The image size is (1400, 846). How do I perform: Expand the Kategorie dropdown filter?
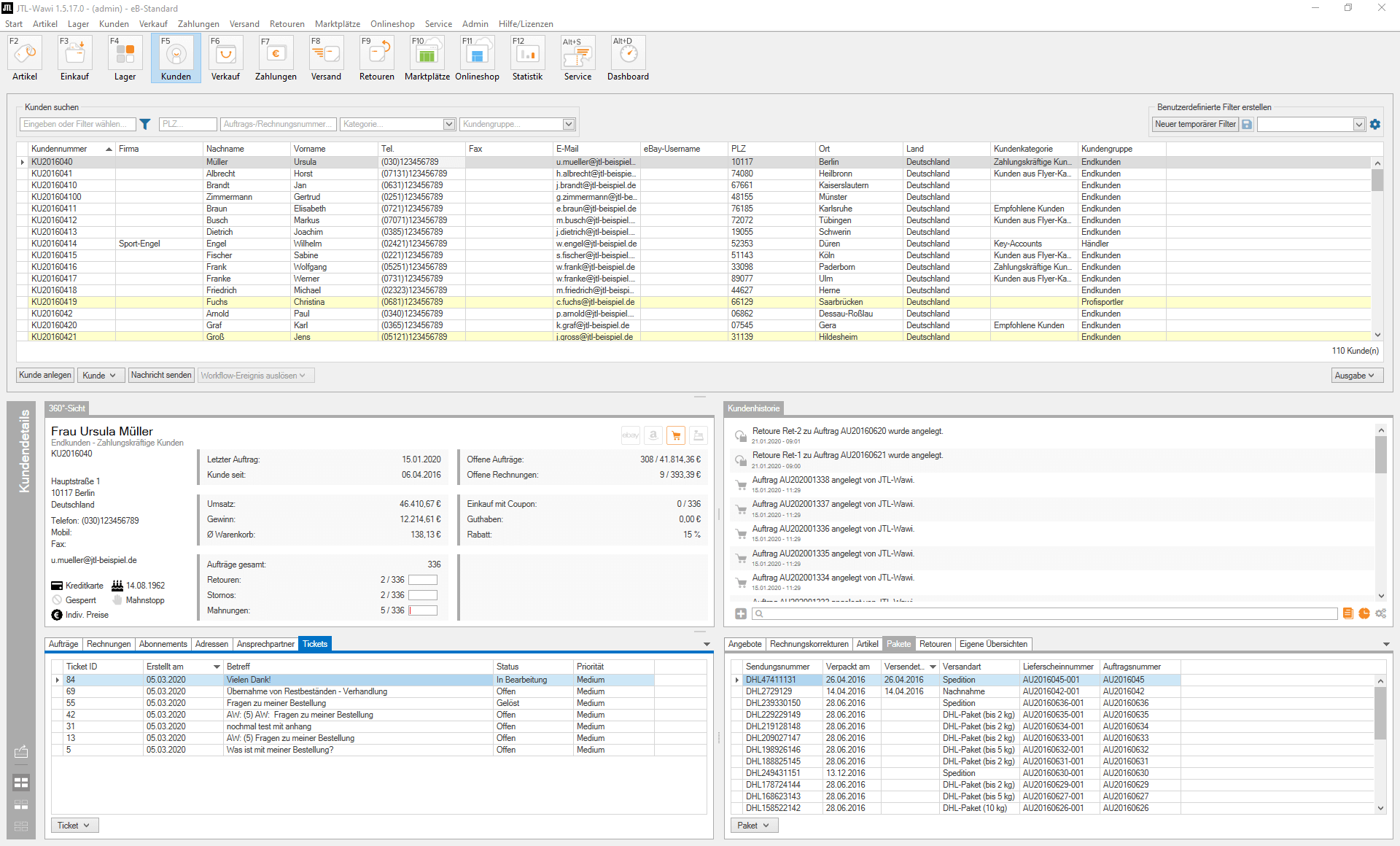[449, 124]
